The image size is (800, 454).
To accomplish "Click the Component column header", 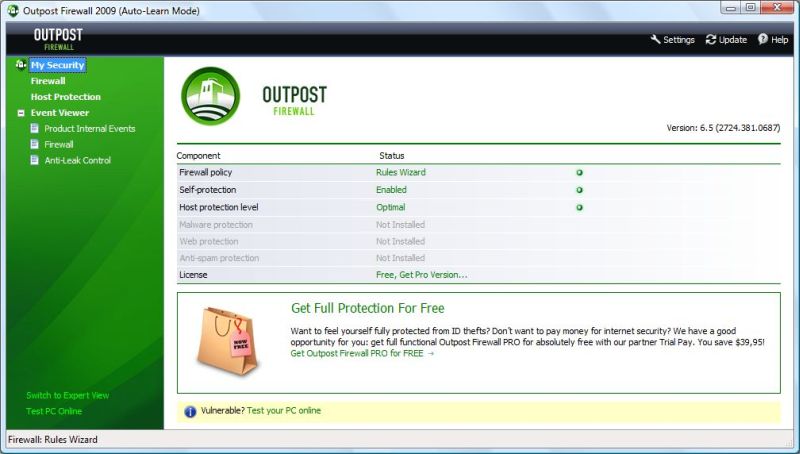I will (x=198, y=156).
